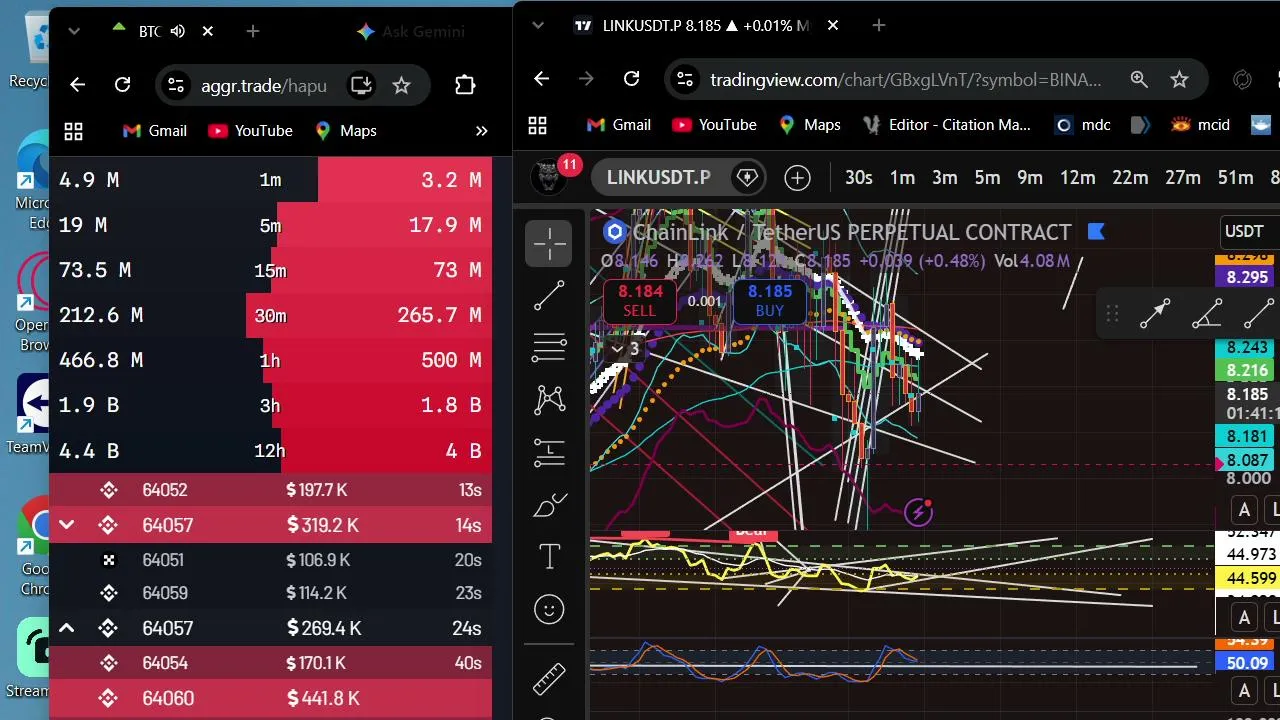This screenshot has height=720, width=1280.
Task: Select the 51m chart timeframe
Action: click(x=1235, y=178)
